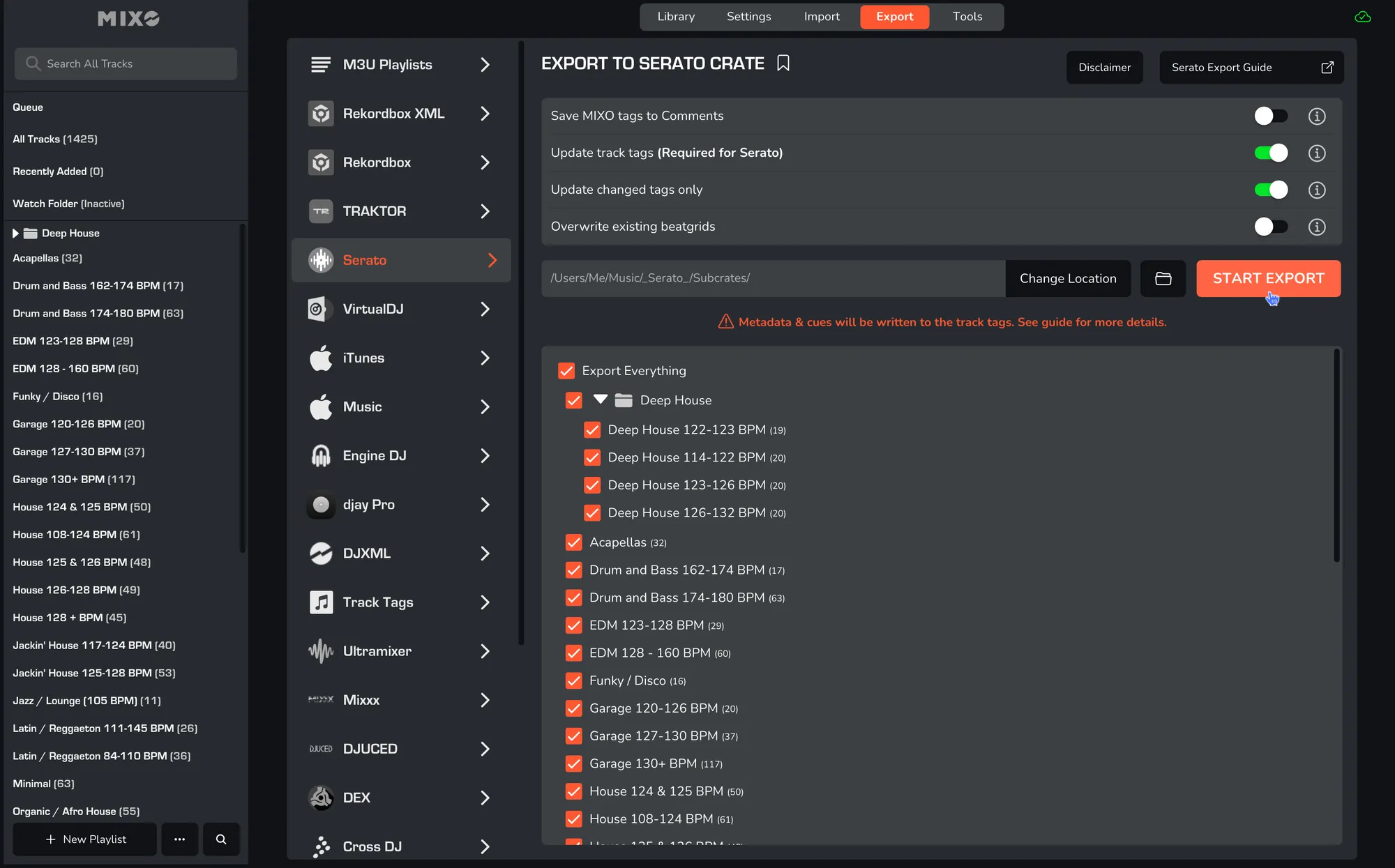1395x868 pixels.
Task: Open the TRAKTOR export chevron
Action: click(485, 211)
